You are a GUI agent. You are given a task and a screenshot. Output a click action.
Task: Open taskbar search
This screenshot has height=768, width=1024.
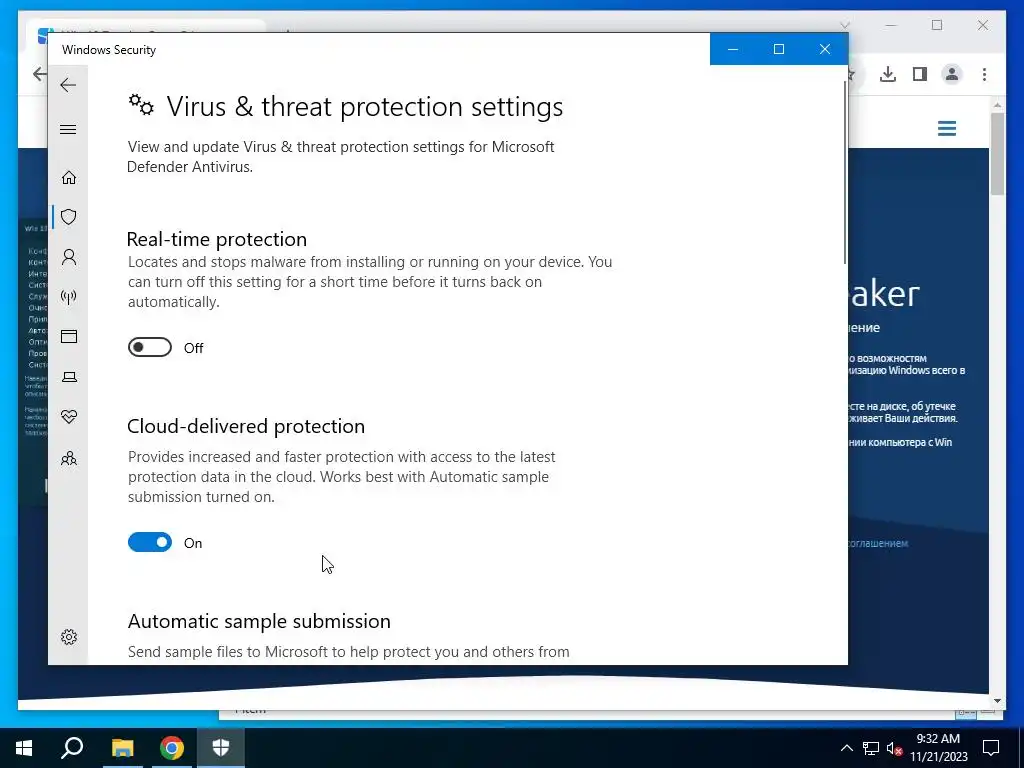(x=72, y=748)
